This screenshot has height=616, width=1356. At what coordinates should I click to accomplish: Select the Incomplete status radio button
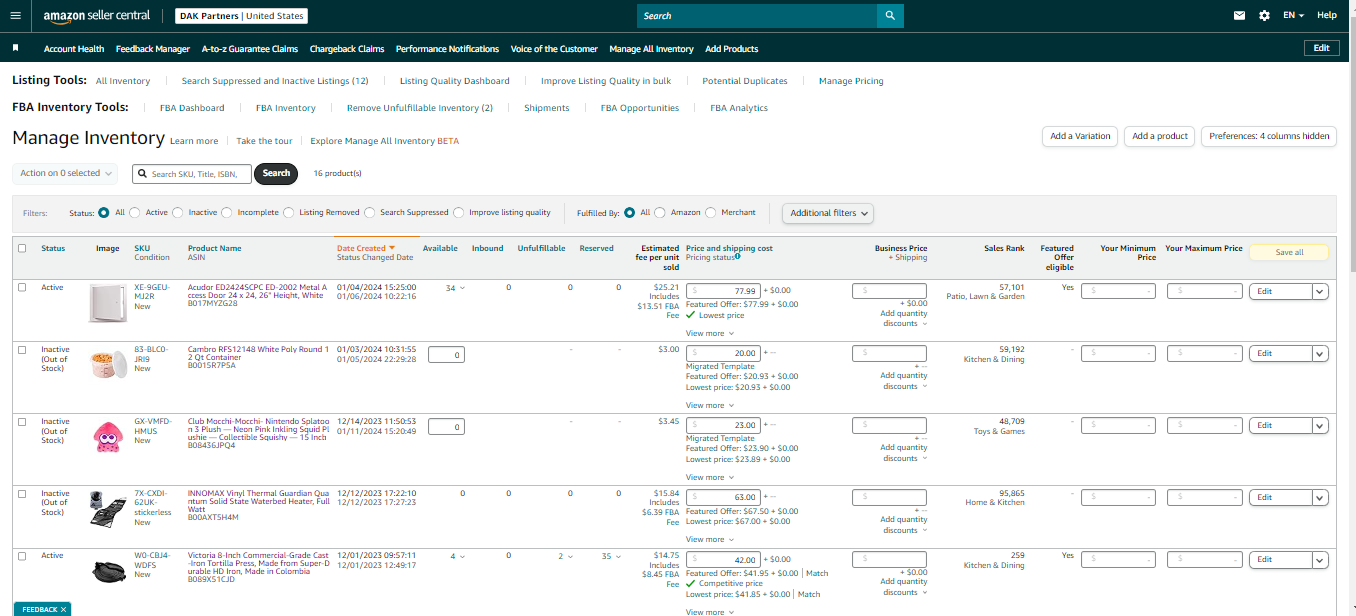[227, 212]
